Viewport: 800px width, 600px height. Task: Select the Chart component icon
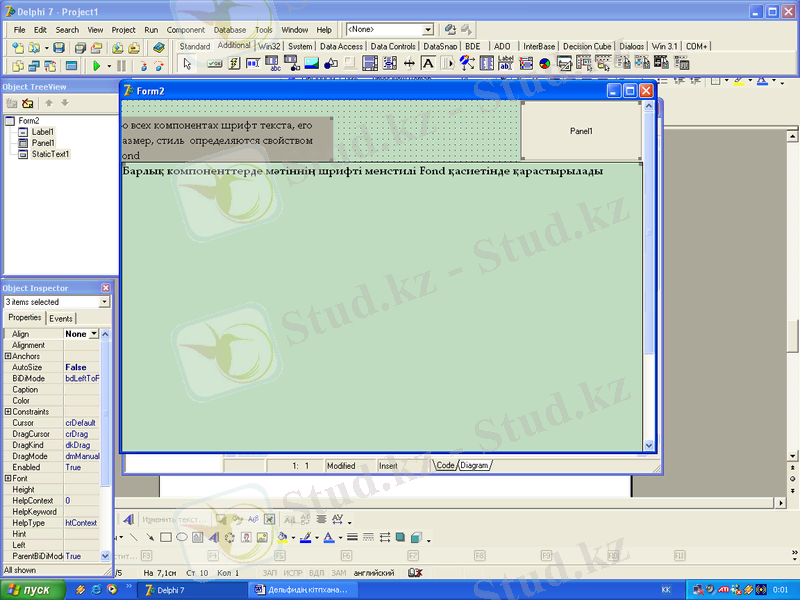point(544,63)
